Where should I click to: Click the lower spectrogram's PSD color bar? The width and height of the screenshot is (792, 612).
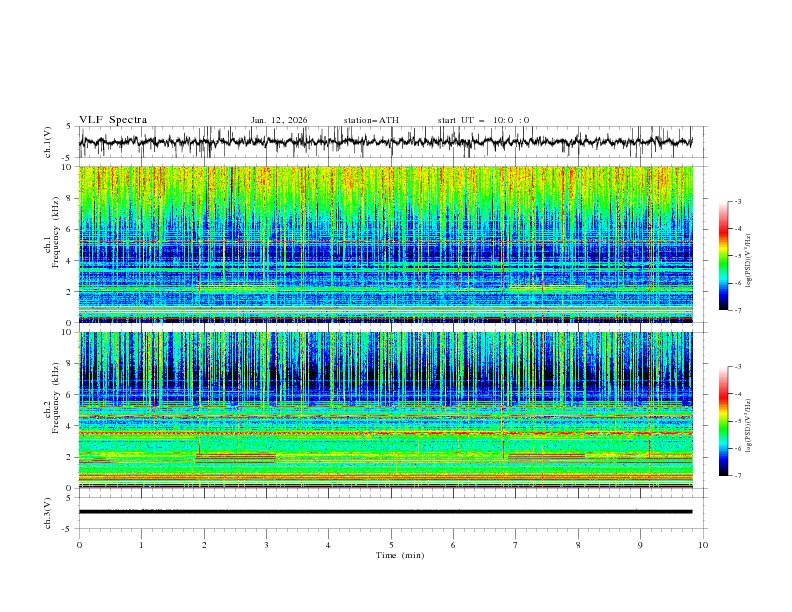click(x=724, y=421)
